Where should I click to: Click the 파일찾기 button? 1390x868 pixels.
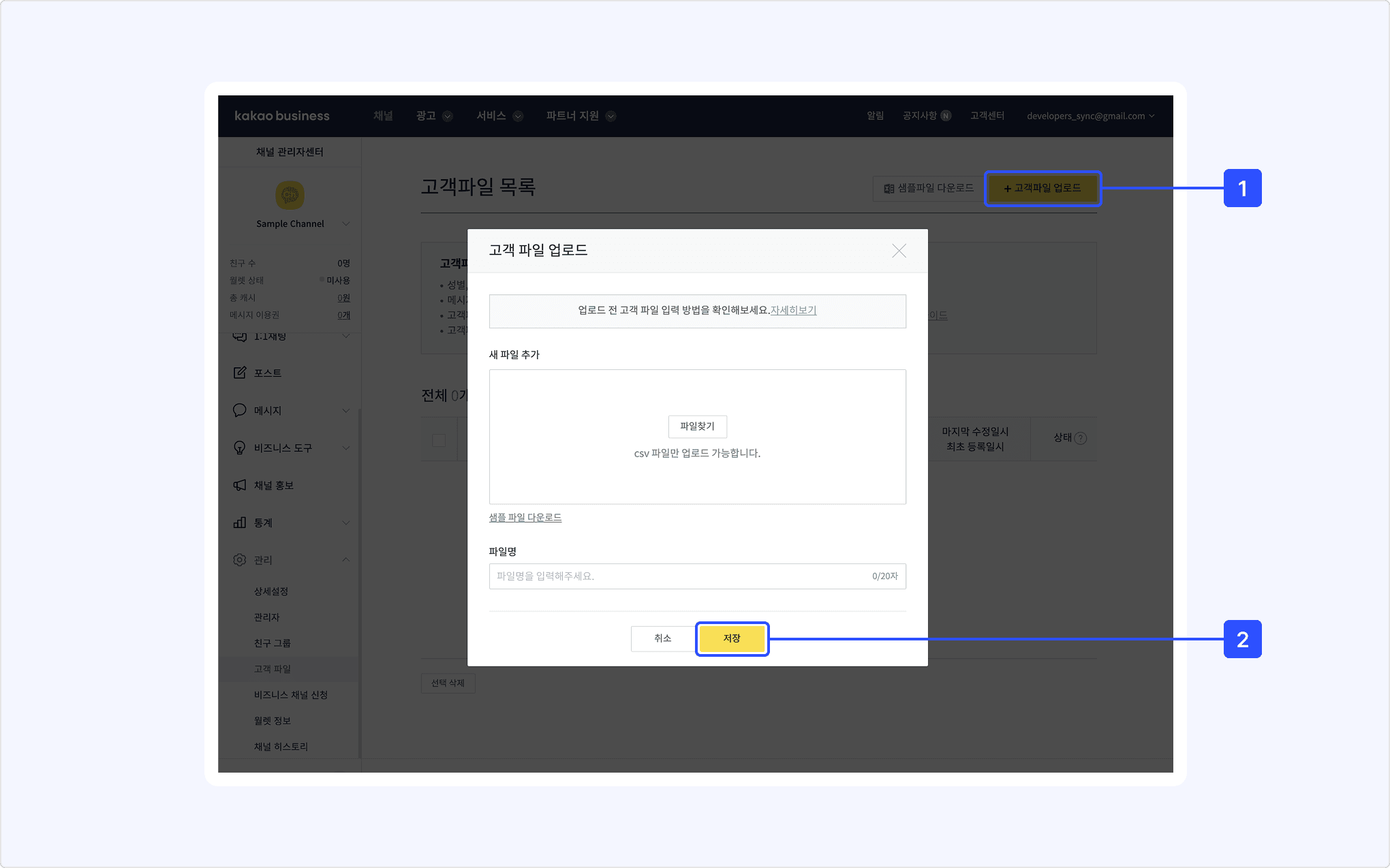(x=697, y=427)
